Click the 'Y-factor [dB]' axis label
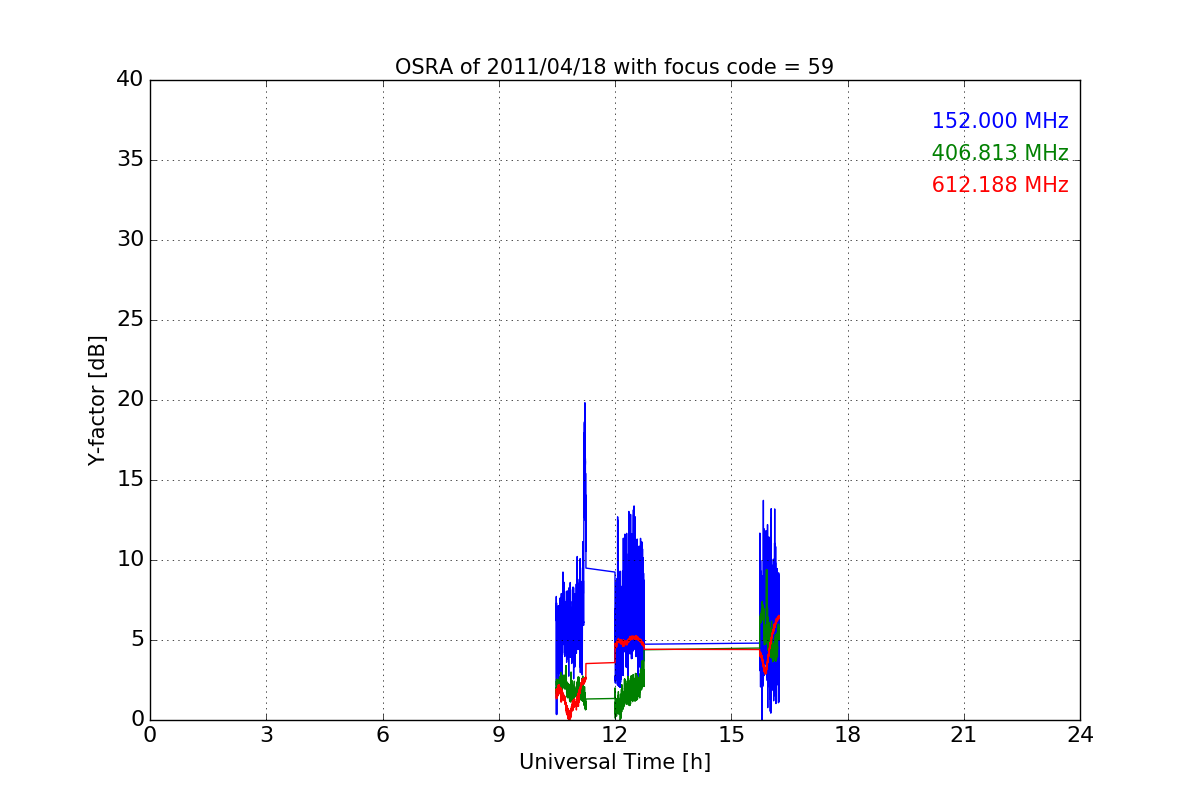 tap(97, 400)
